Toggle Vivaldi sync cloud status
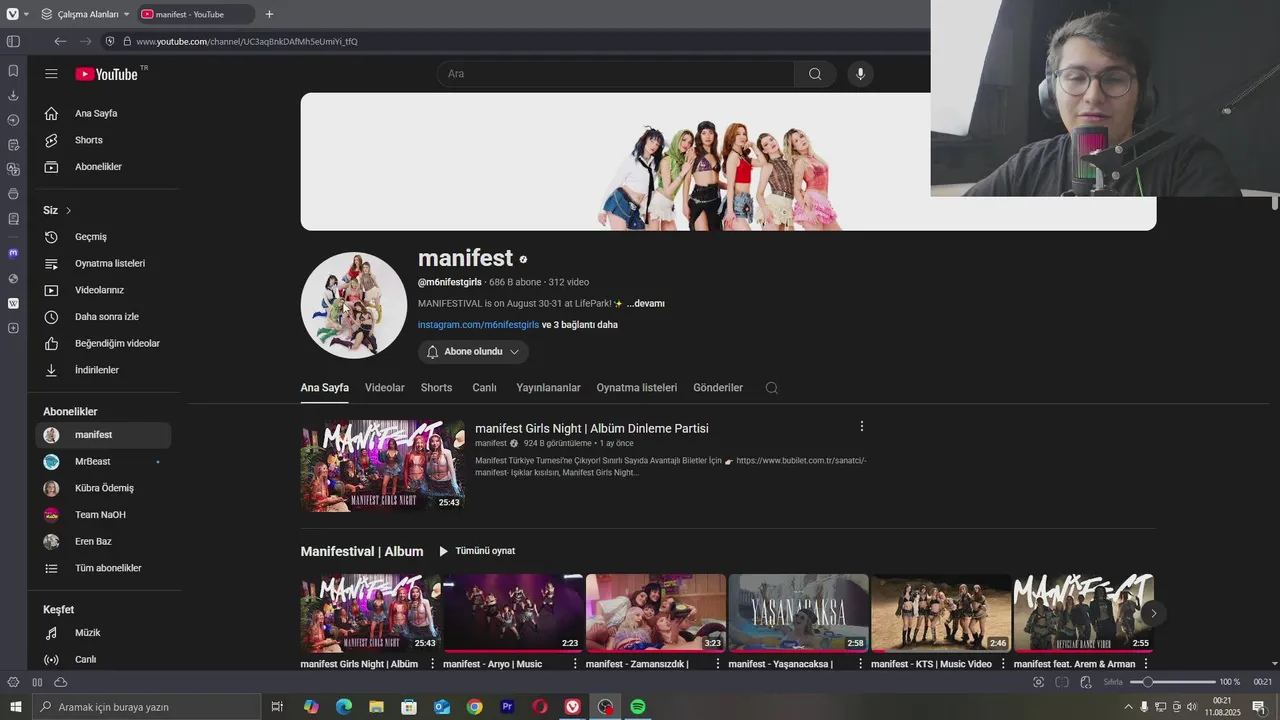The width and height of the screenshot is (1280, 720). [x=61, y=682]
